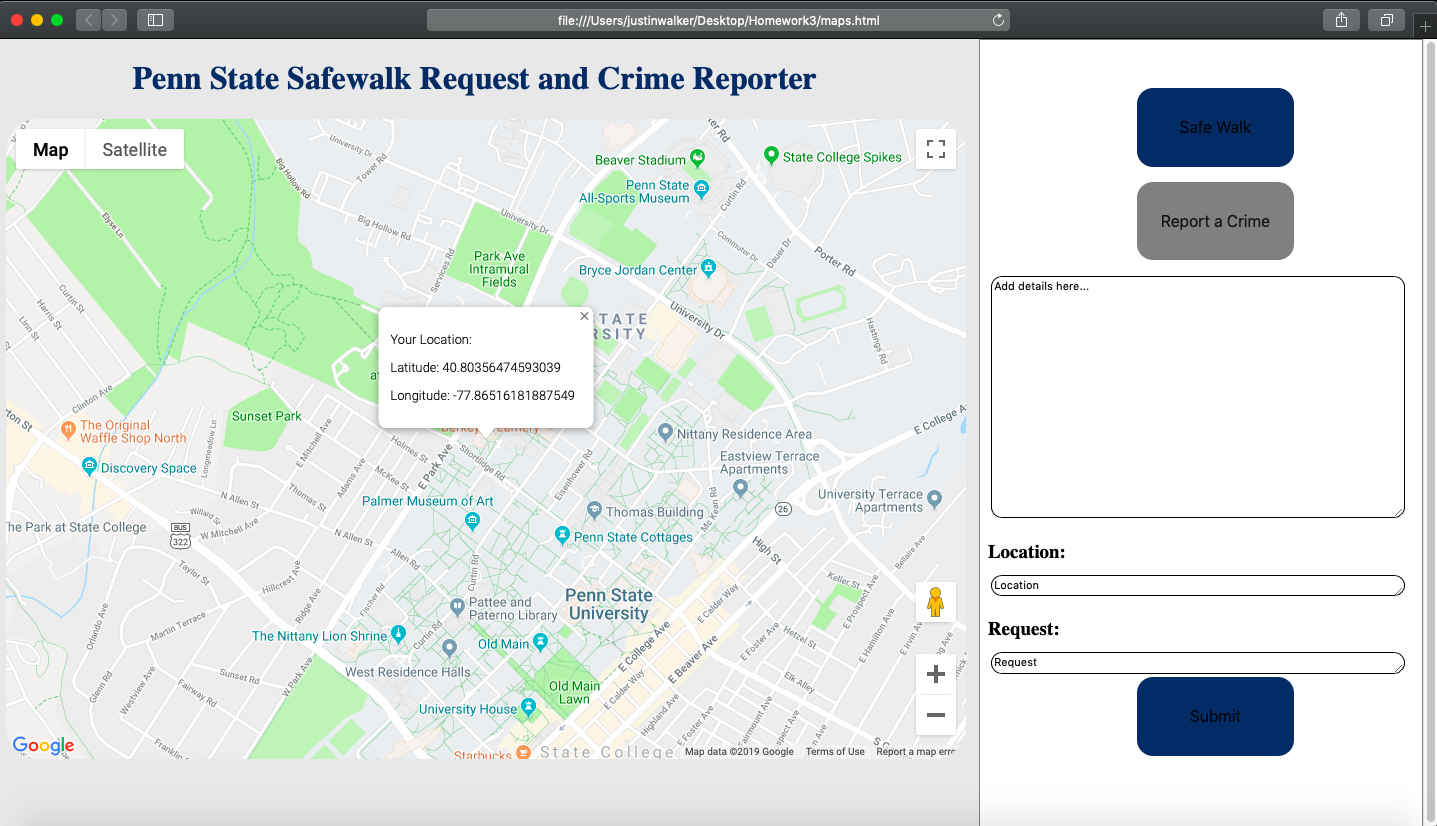
Task: Click the Safari address bar URL
Action: click(x=718, y=20)
